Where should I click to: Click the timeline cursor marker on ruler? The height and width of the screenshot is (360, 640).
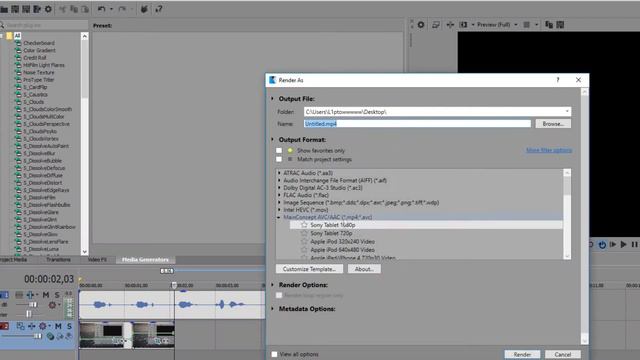click(x=174, y=285)
